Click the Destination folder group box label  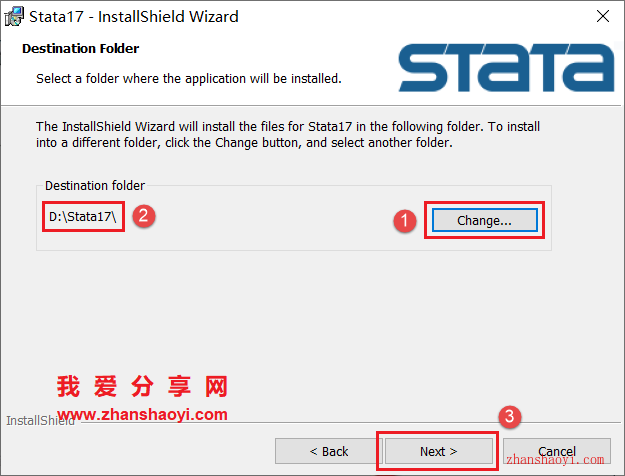95,185
